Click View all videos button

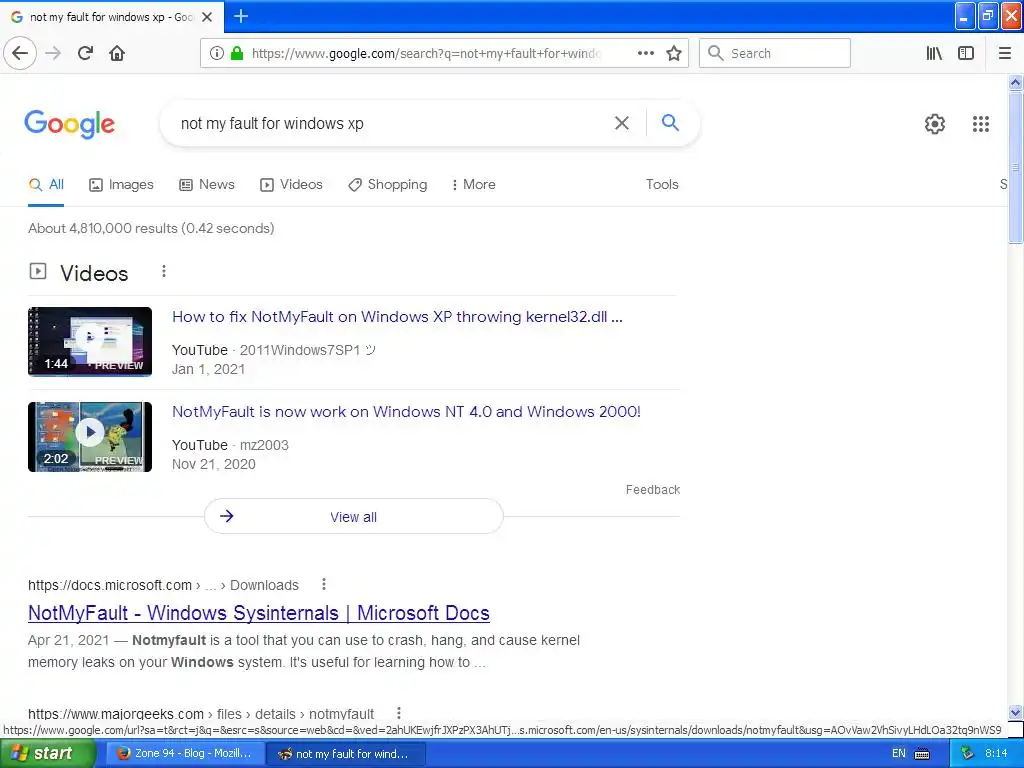coord(353,517)
